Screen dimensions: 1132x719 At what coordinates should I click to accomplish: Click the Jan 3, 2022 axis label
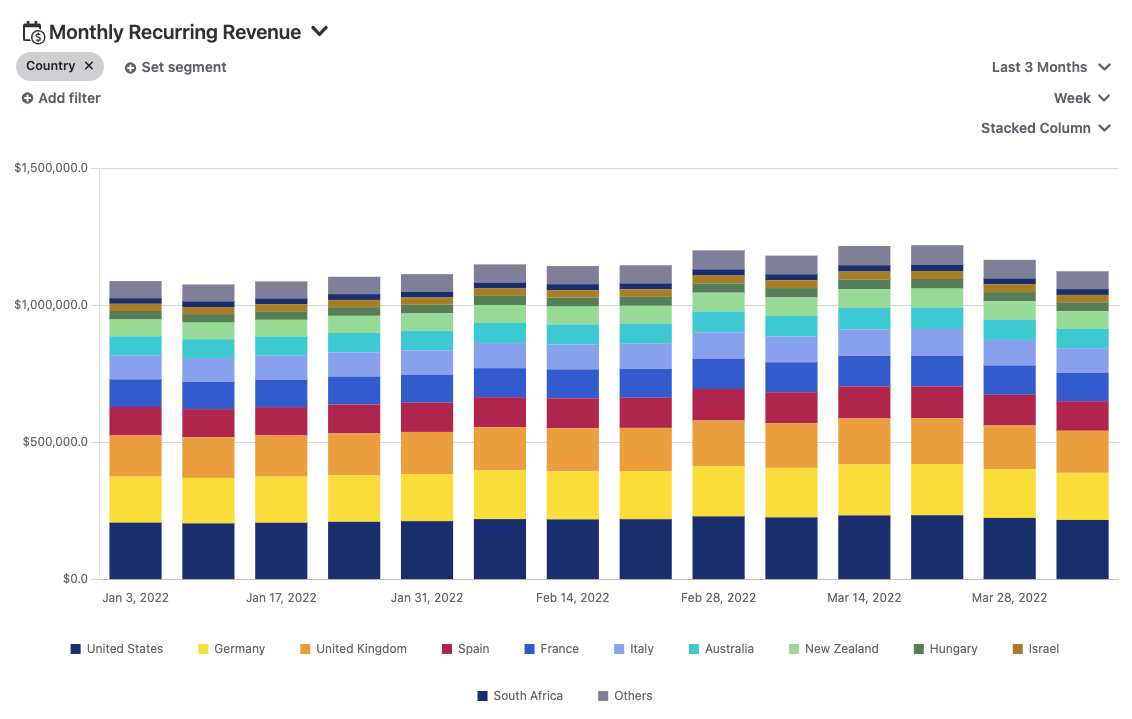tap(136, 598)
